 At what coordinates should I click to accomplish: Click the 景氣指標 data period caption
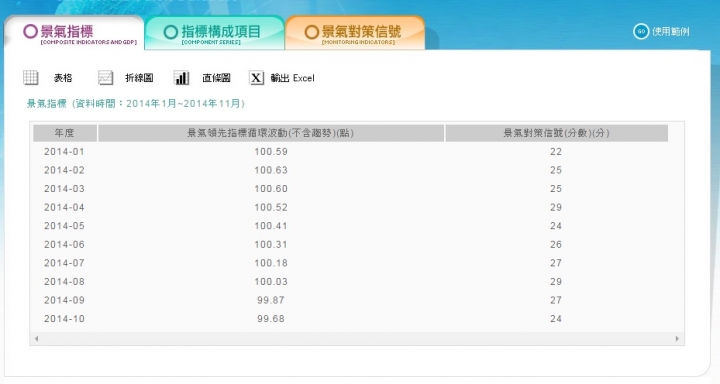pyautogui.click(x=136, y=104)
